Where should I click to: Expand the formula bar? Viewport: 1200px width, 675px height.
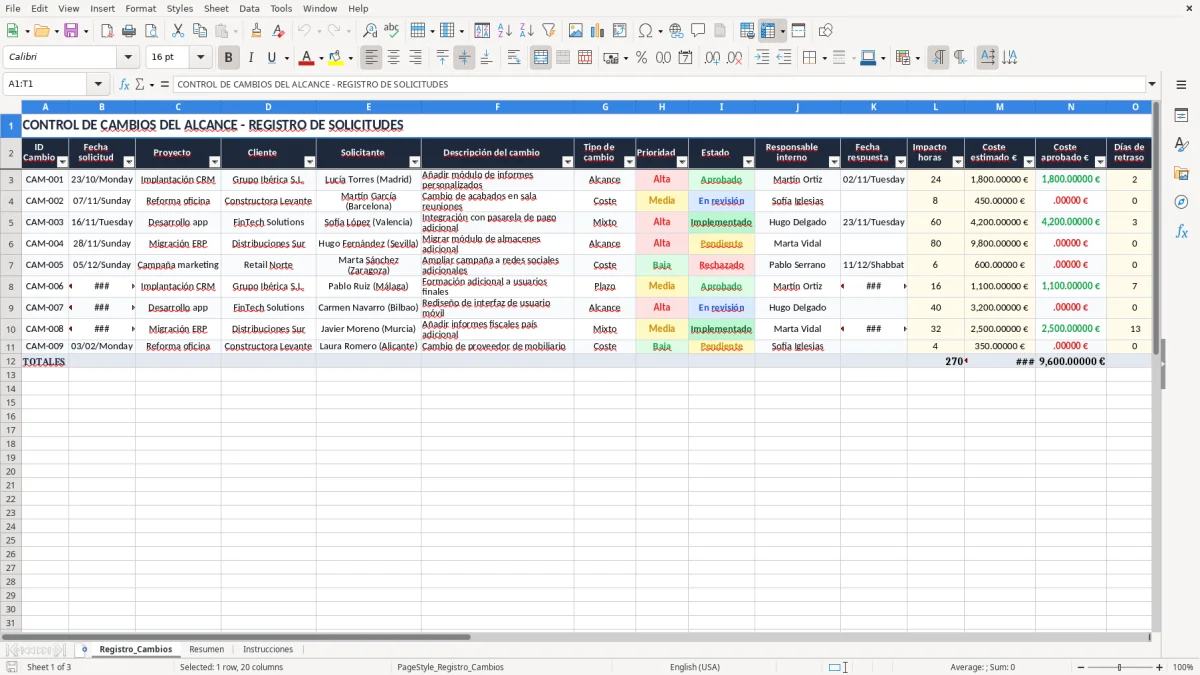coord(1152,84)
